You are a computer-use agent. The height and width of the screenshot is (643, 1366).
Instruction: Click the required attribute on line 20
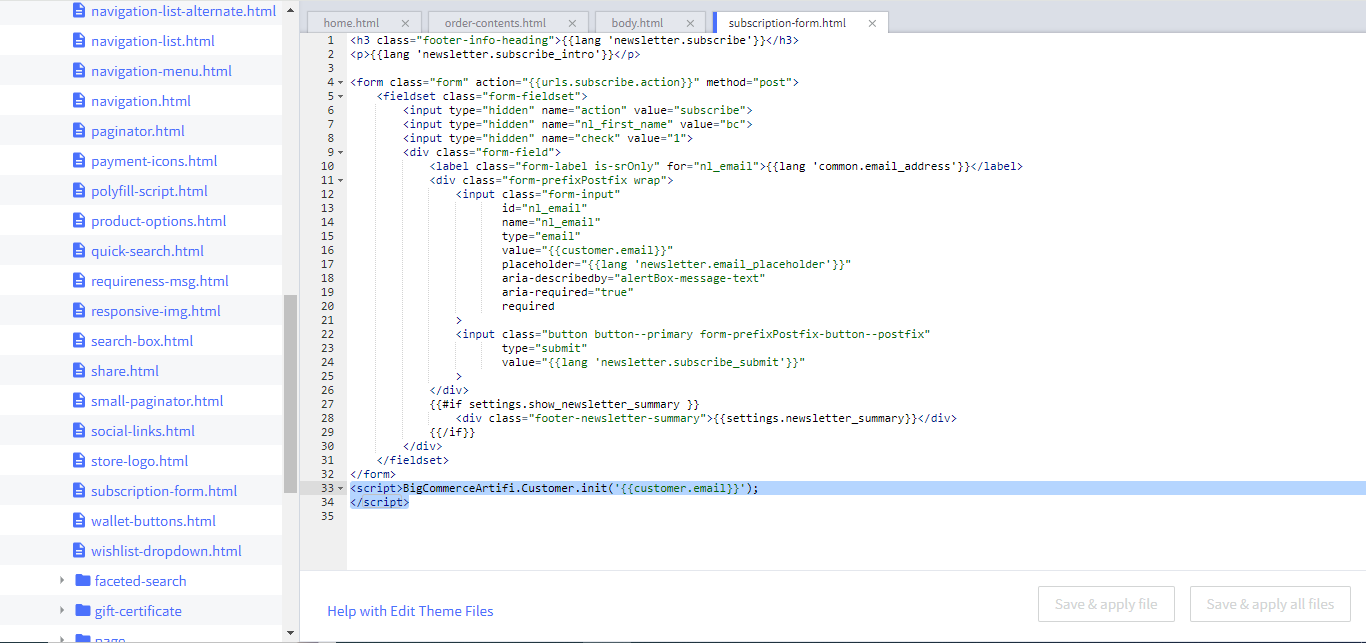pos(528,306)
